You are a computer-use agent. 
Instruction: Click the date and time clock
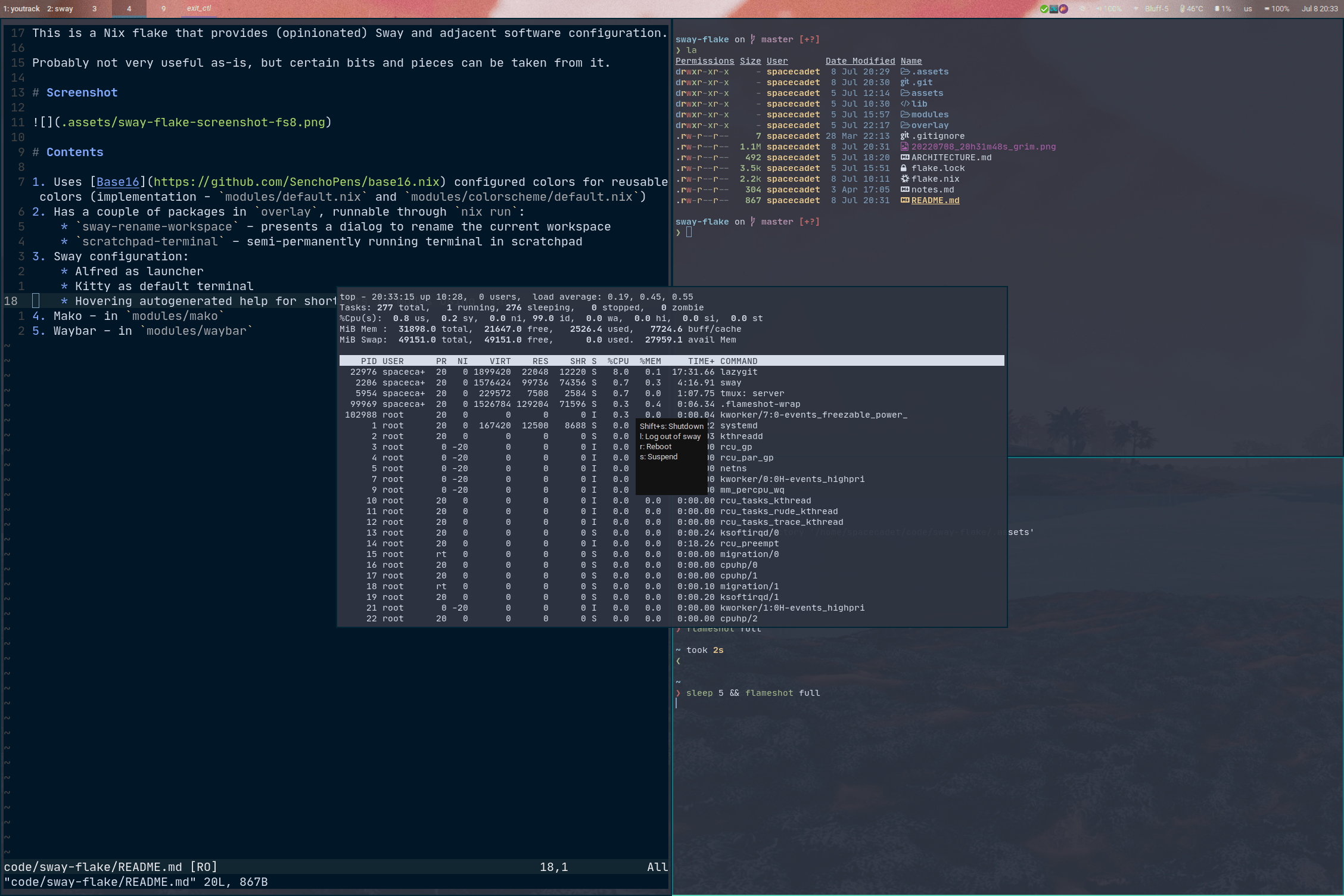point(1320,9)
